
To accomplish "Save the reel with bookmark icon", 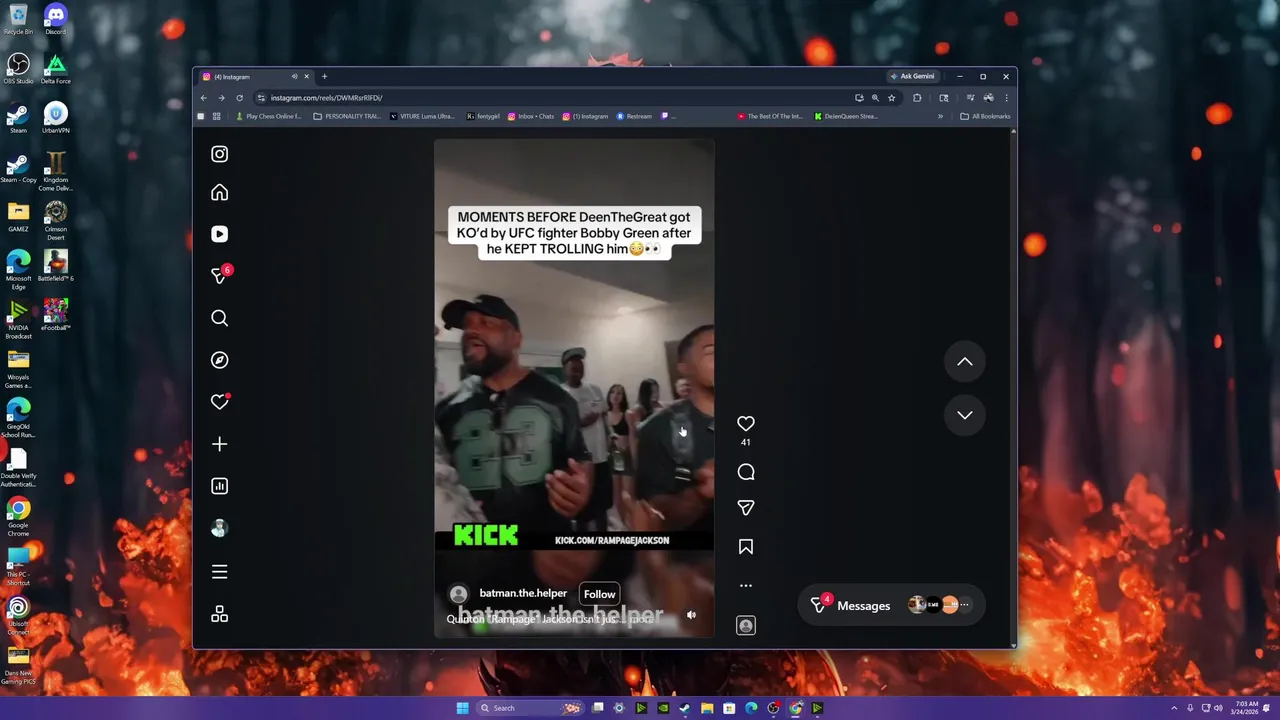I will click(746, 547).
